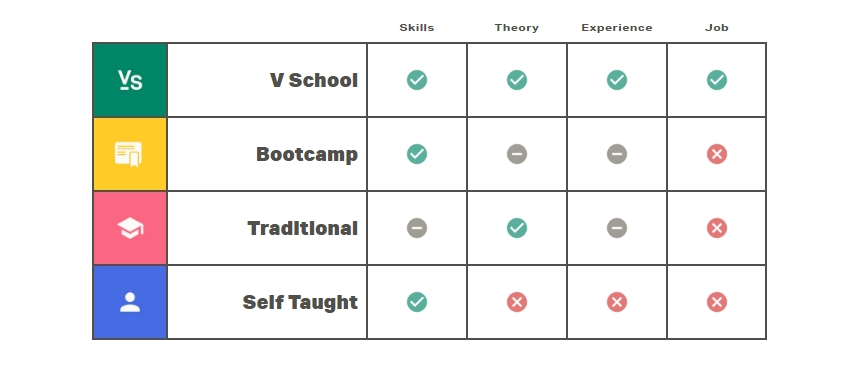Screen dimensions: 852x375
Task: Click the green V School logo icon
Action: point(130,80)
